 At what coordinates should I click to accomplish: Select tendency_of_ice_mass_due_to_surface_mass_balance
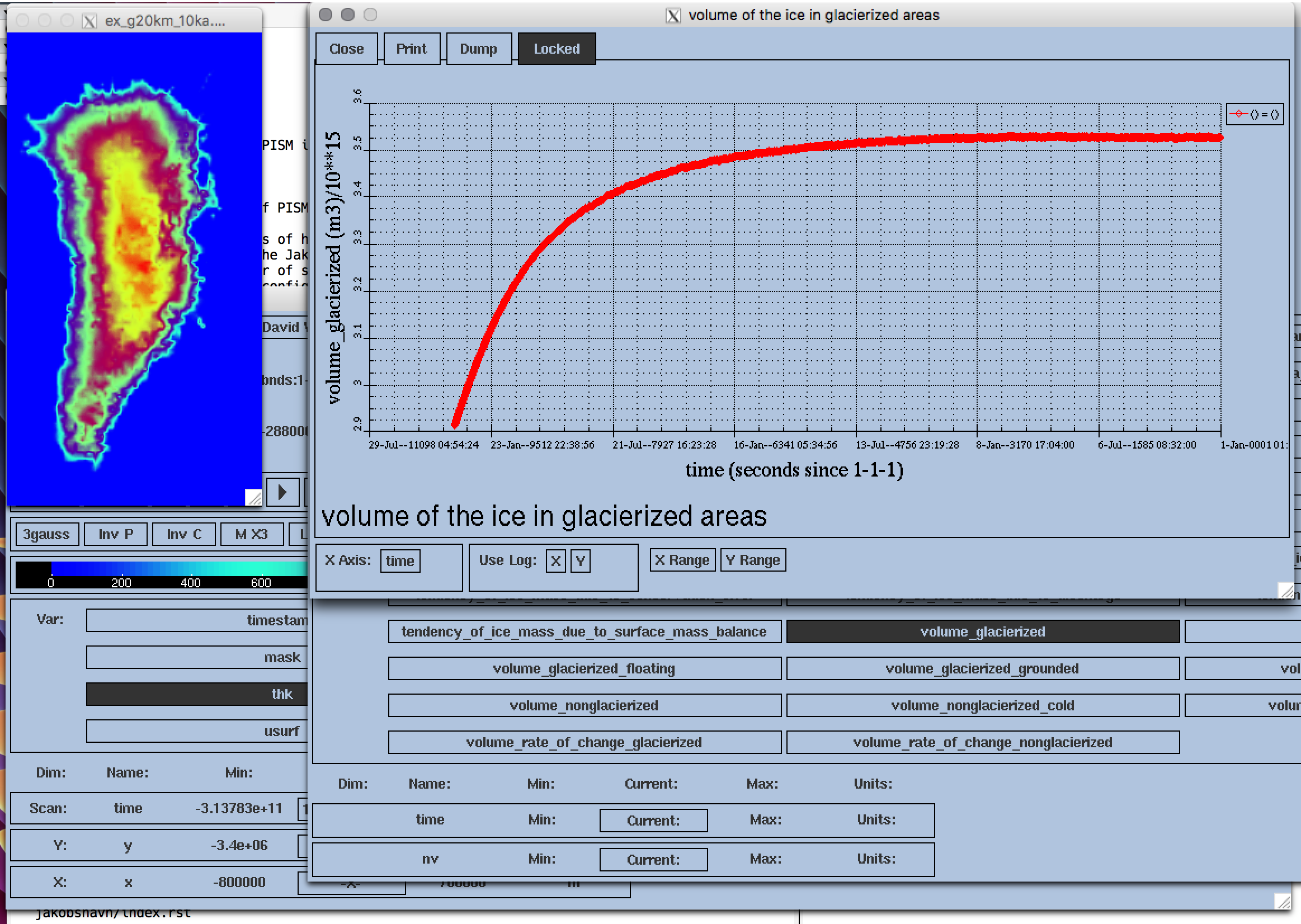pyautogui.click(x=582, y=632)
